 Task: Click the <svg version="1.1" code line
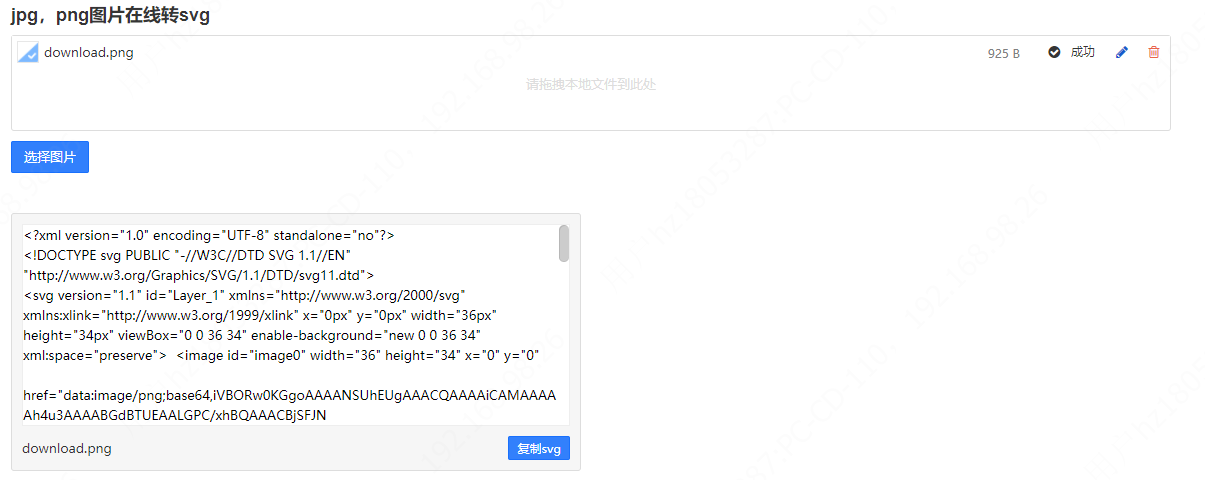tap(244, 295)
